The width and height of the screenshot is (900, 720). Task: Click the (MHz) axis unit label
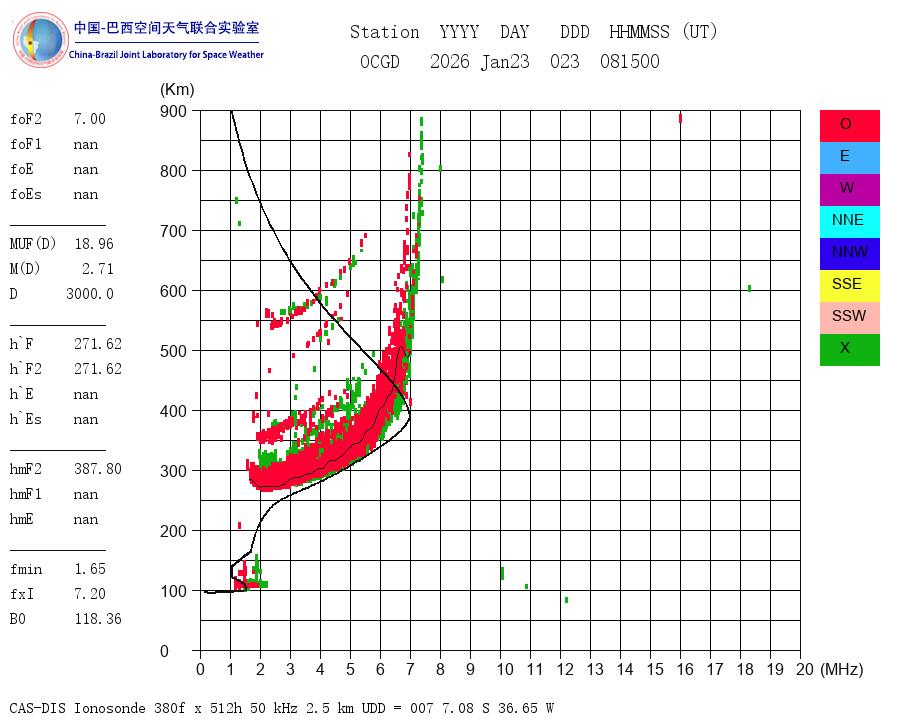coord(842,669)
